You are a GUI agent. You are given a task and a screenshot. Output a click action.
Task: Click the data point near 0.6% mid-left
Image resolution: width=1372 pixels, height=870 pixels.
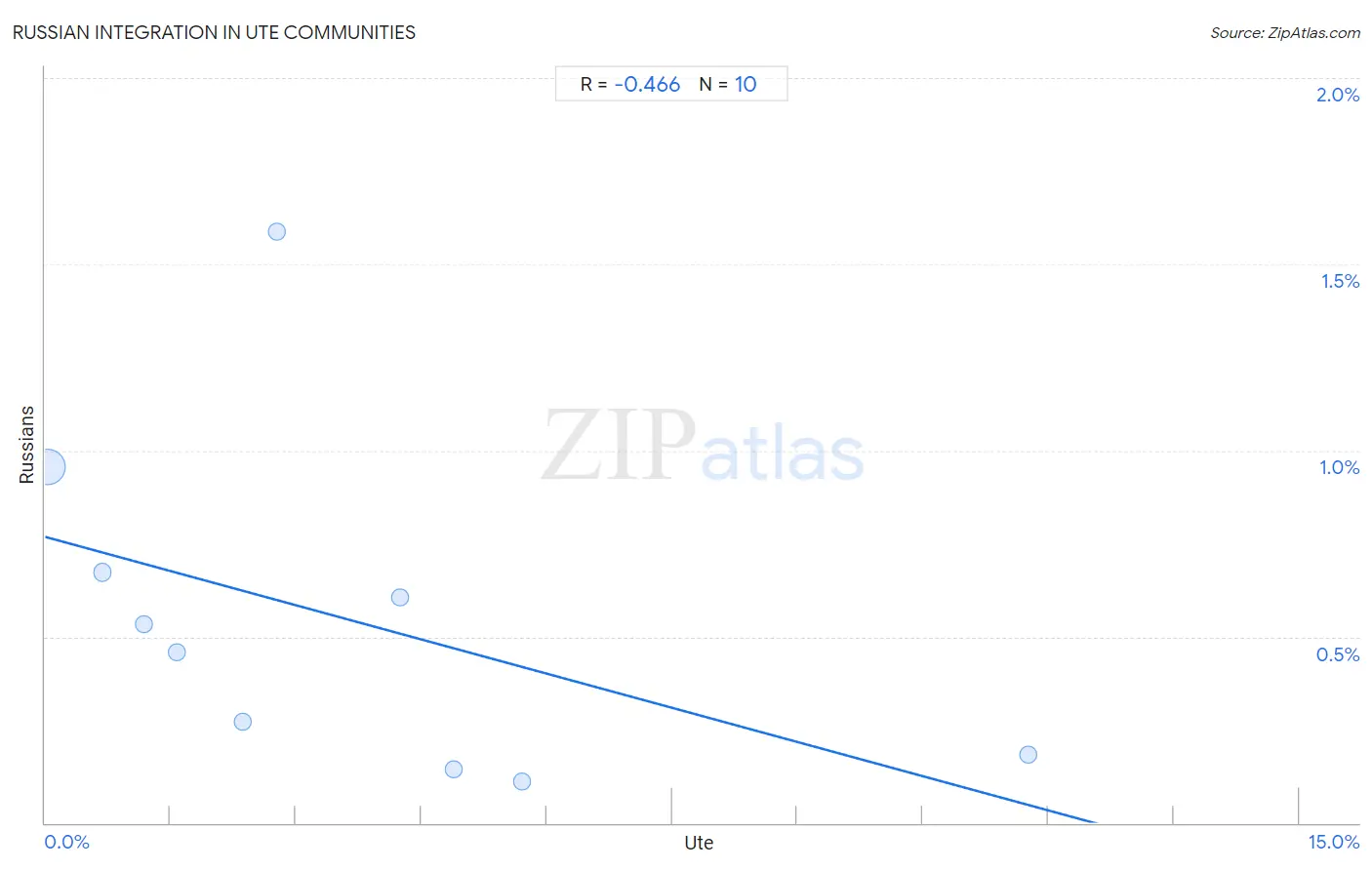(x=400, y=597)
